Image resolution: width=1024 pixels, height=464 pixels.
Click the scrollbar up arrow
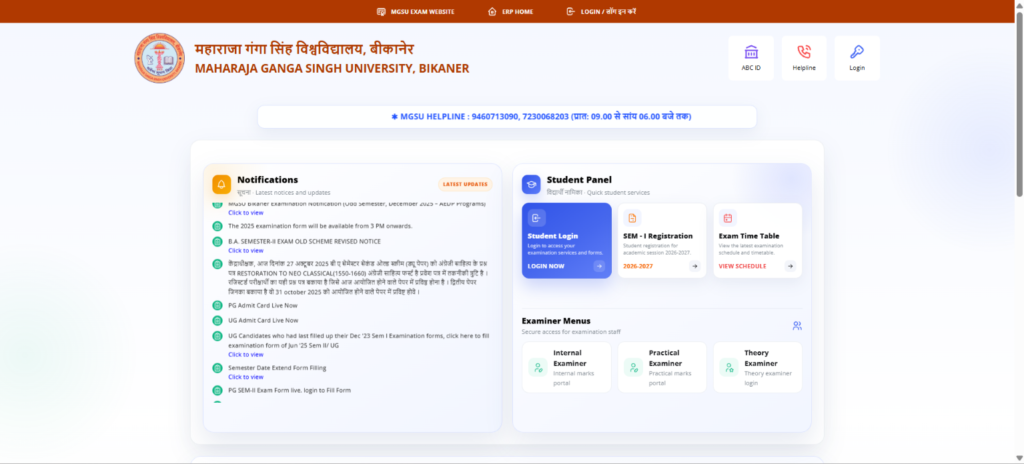[1019, 4]
